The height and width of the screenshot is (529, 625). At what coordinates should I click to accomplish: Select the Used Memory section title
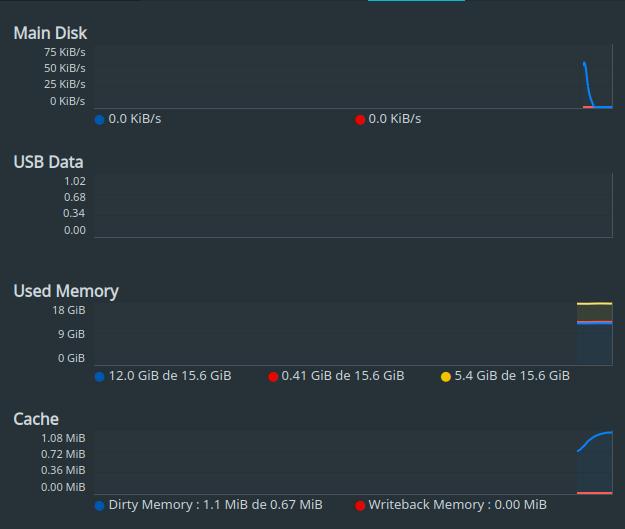(66, 291)
